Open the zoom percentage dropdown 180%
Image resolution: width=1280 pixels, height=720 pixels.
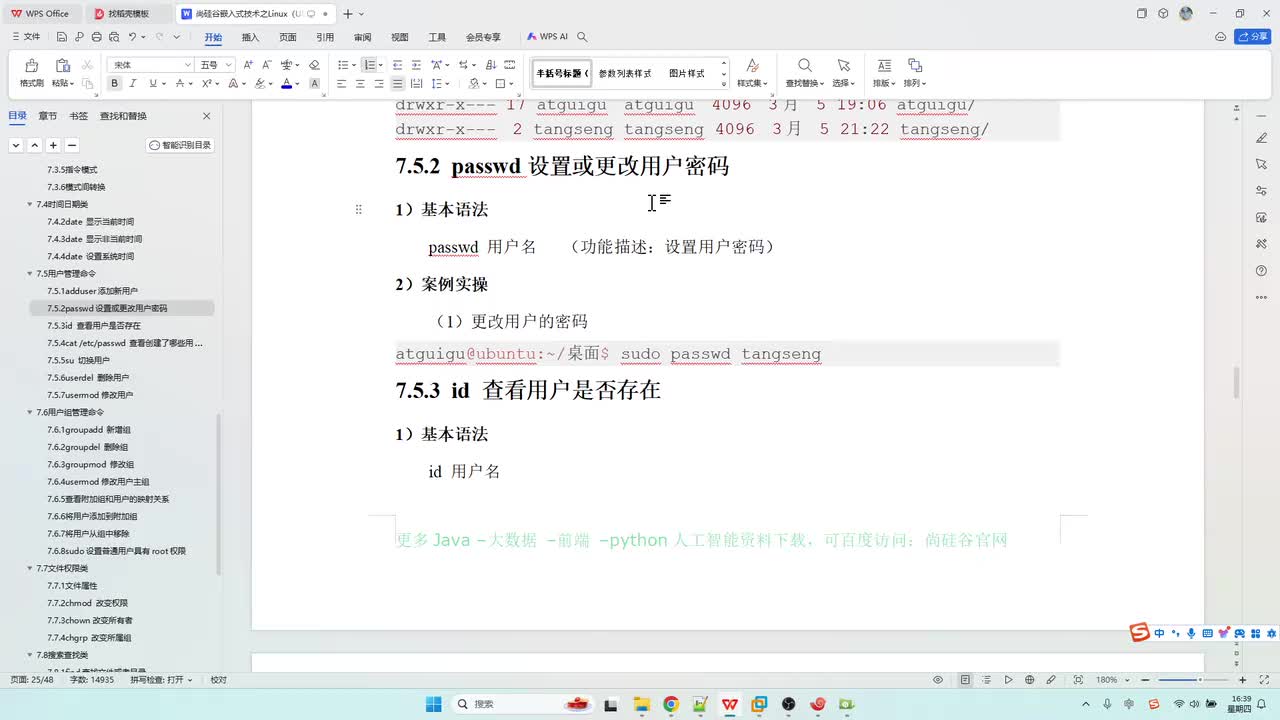pos(1125,680)
